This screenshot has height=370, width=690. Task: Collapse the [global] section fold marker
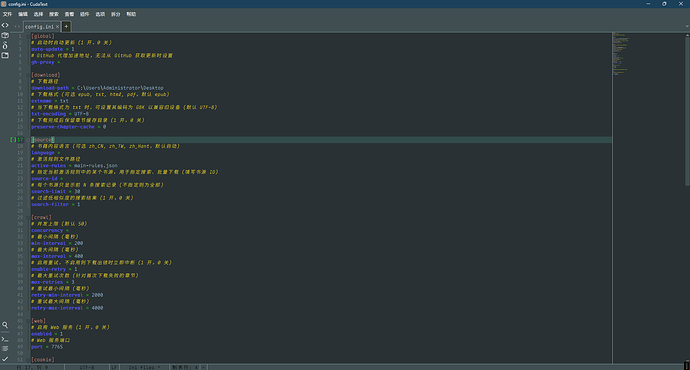click(28, 36)
